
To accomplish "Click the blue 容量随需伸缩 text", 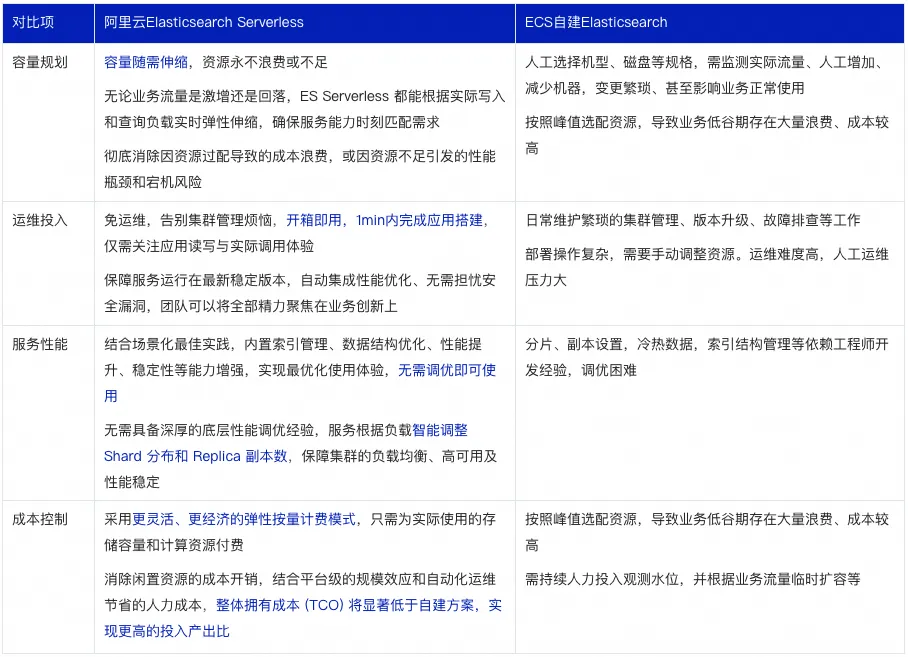I will point(146,62).
